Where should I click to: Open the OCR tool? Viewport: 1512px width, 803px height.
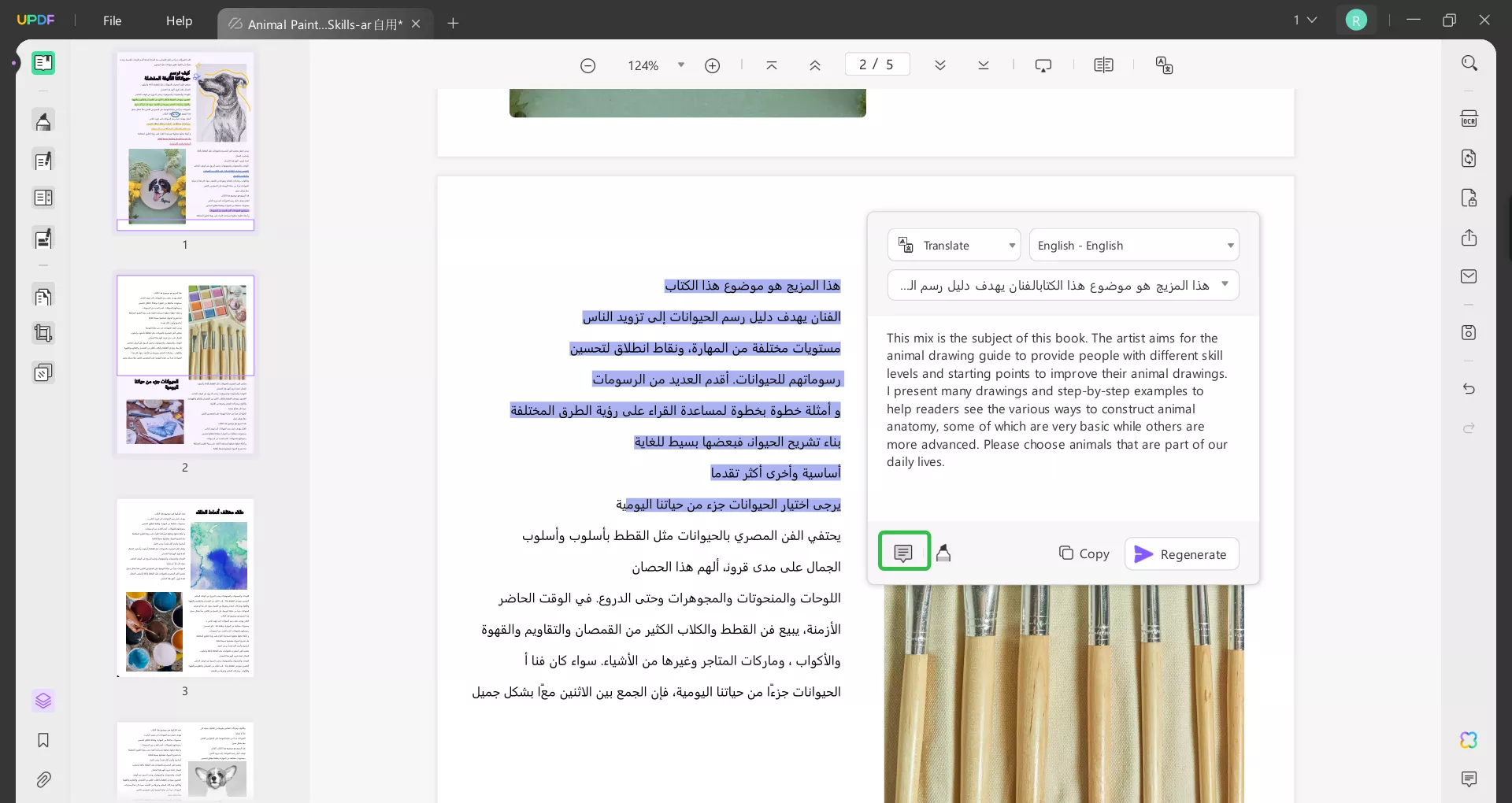[1470, 117]
